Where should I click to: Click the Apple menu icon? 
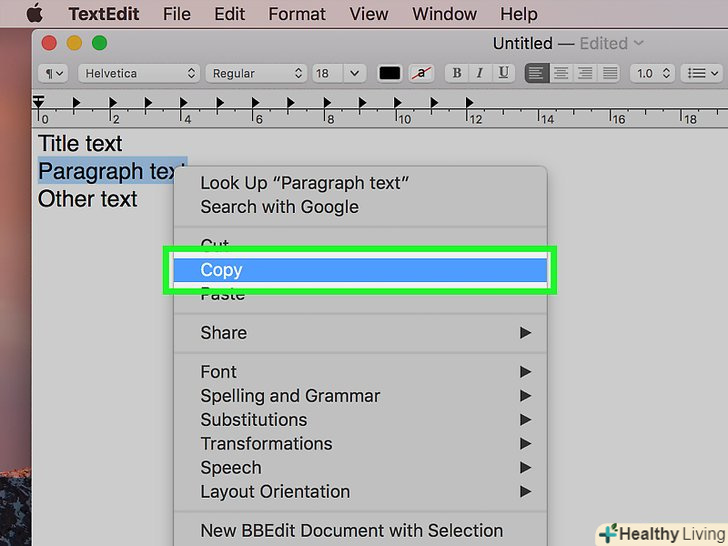[x=34, y=14]
